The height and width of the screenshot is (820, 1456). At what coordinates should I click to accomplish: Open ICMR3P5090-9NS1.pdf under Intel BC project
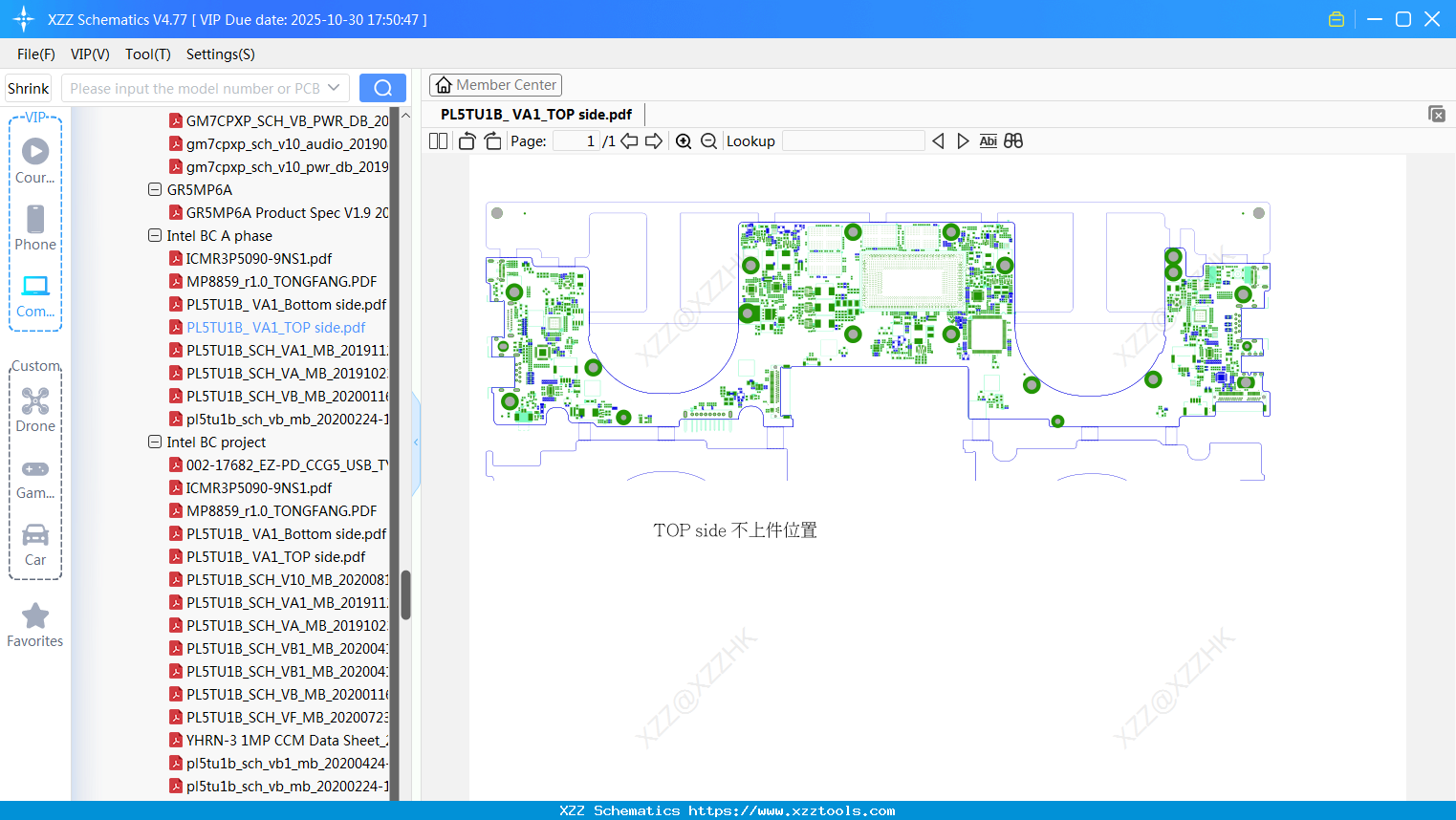tap(250, 487)
